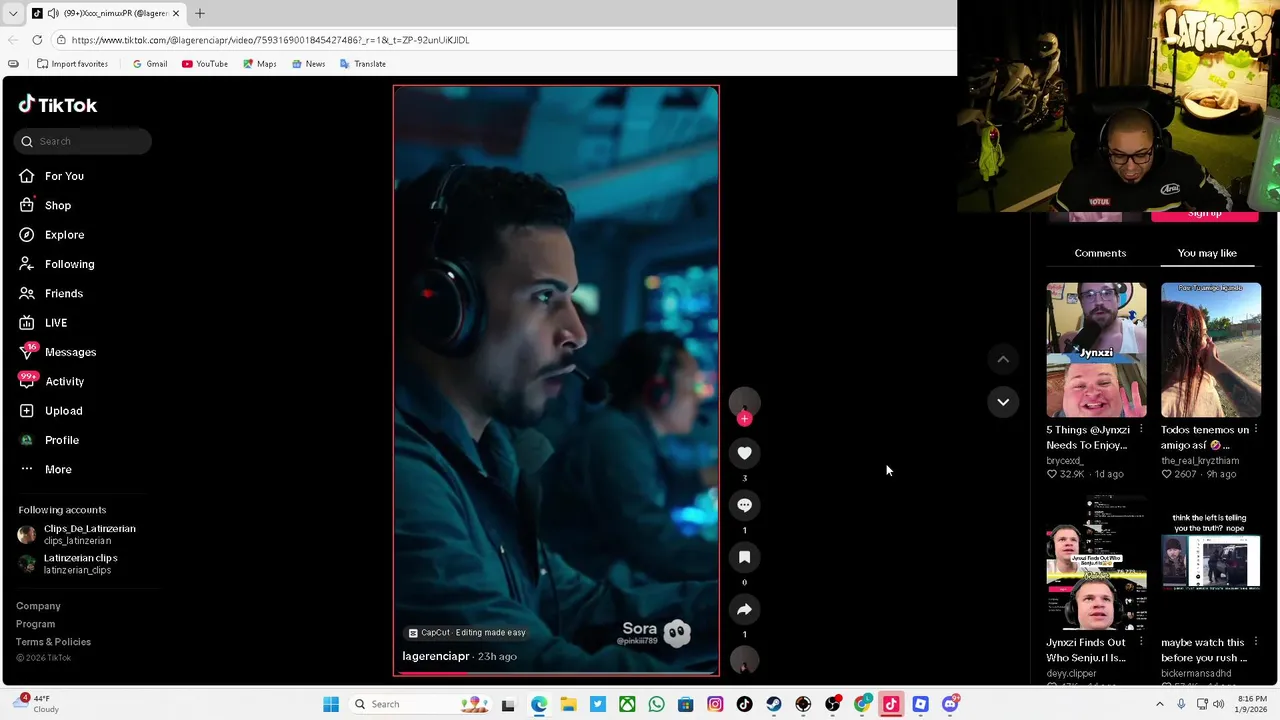Image resolution: width=1280 pixels, height=720 pixels.
Task: Click the Terms & Policies link
Action: point(53,642)
